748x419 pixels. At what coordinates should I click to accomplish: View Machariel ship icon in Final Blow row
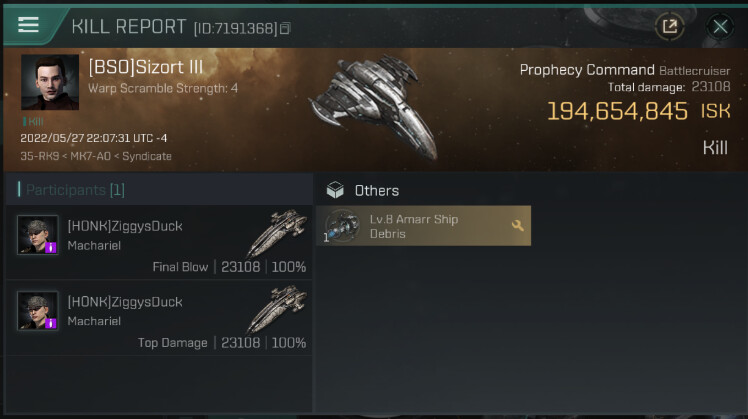(x=277, y=232)
